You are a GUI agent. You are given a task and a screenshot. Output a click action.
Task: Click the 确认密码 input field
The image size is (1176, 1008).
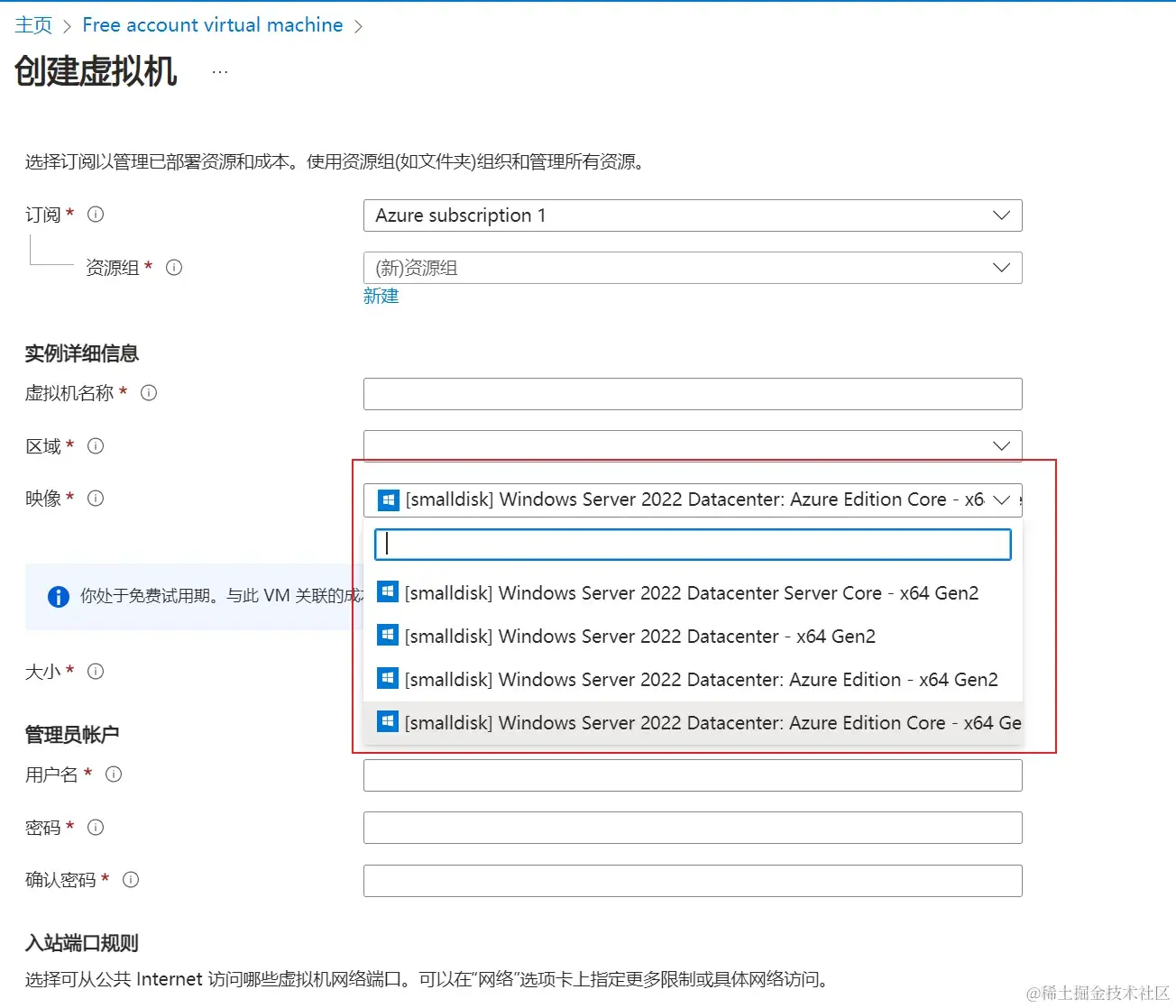point(693,881)
